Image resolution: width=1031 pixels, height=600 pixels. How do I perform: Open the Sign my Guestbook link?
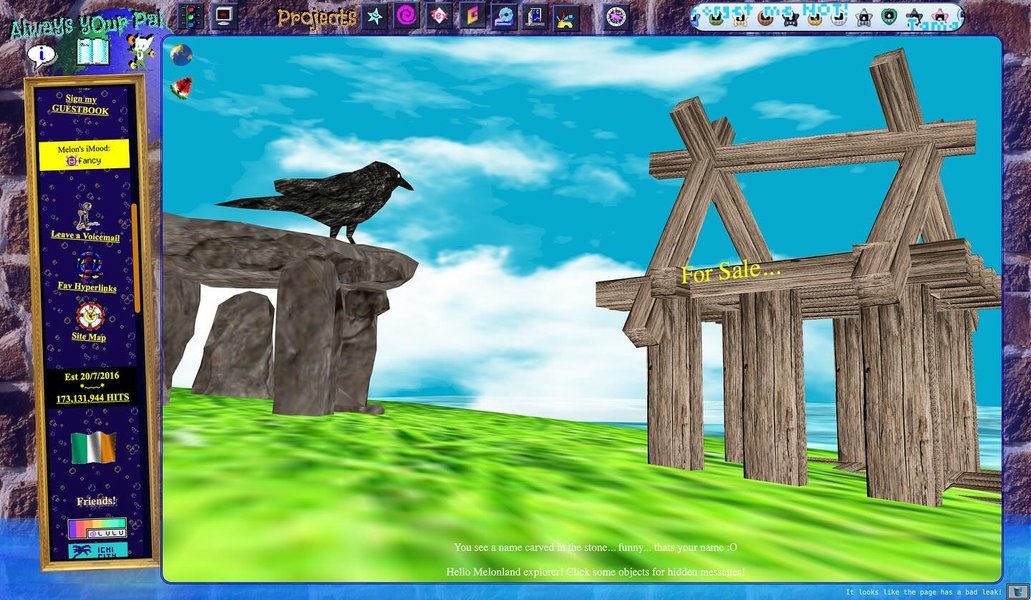[x=82, y=104]
